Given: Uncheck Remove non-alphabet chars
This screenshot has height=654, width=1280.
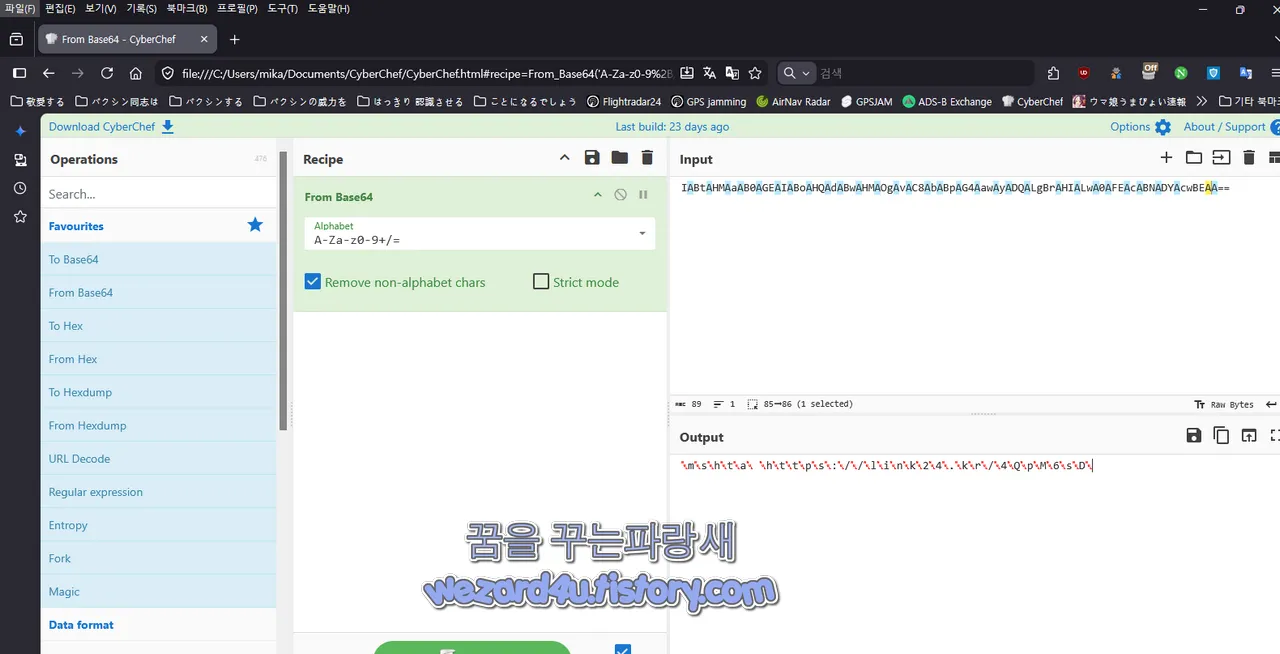Looking at the screenshot, I should pyautogui.click(x=313, y=282).
